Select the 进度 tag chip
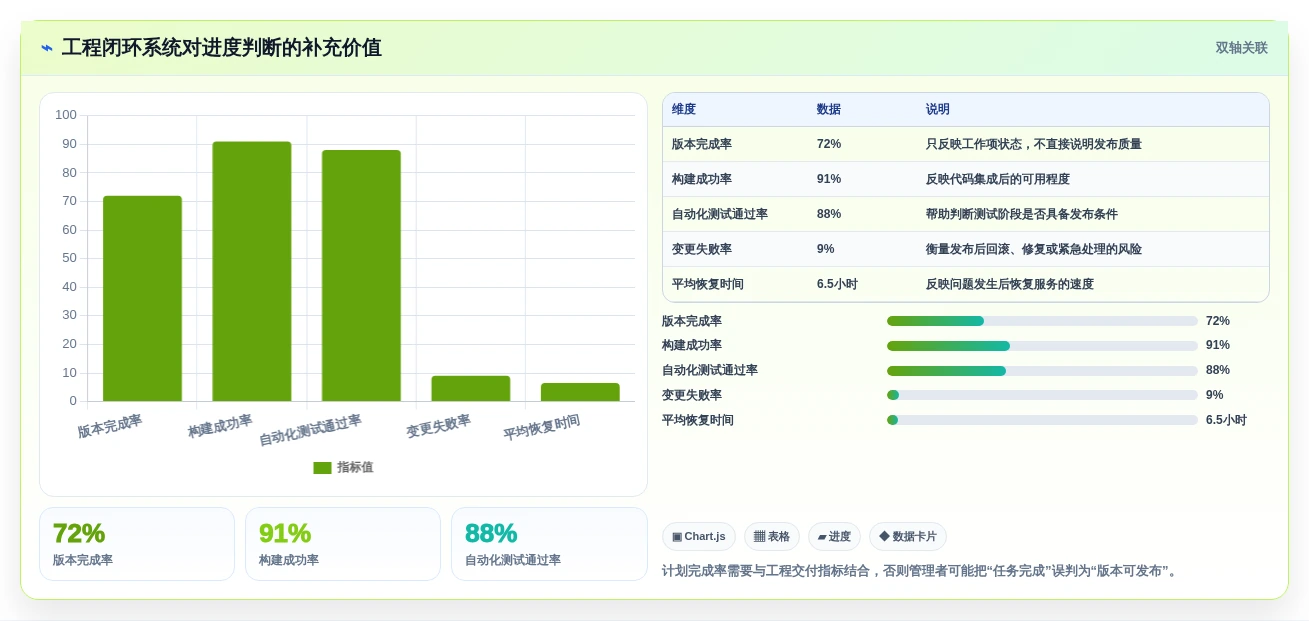Viewport: 1309px width, 621px height. coord(834,537)
